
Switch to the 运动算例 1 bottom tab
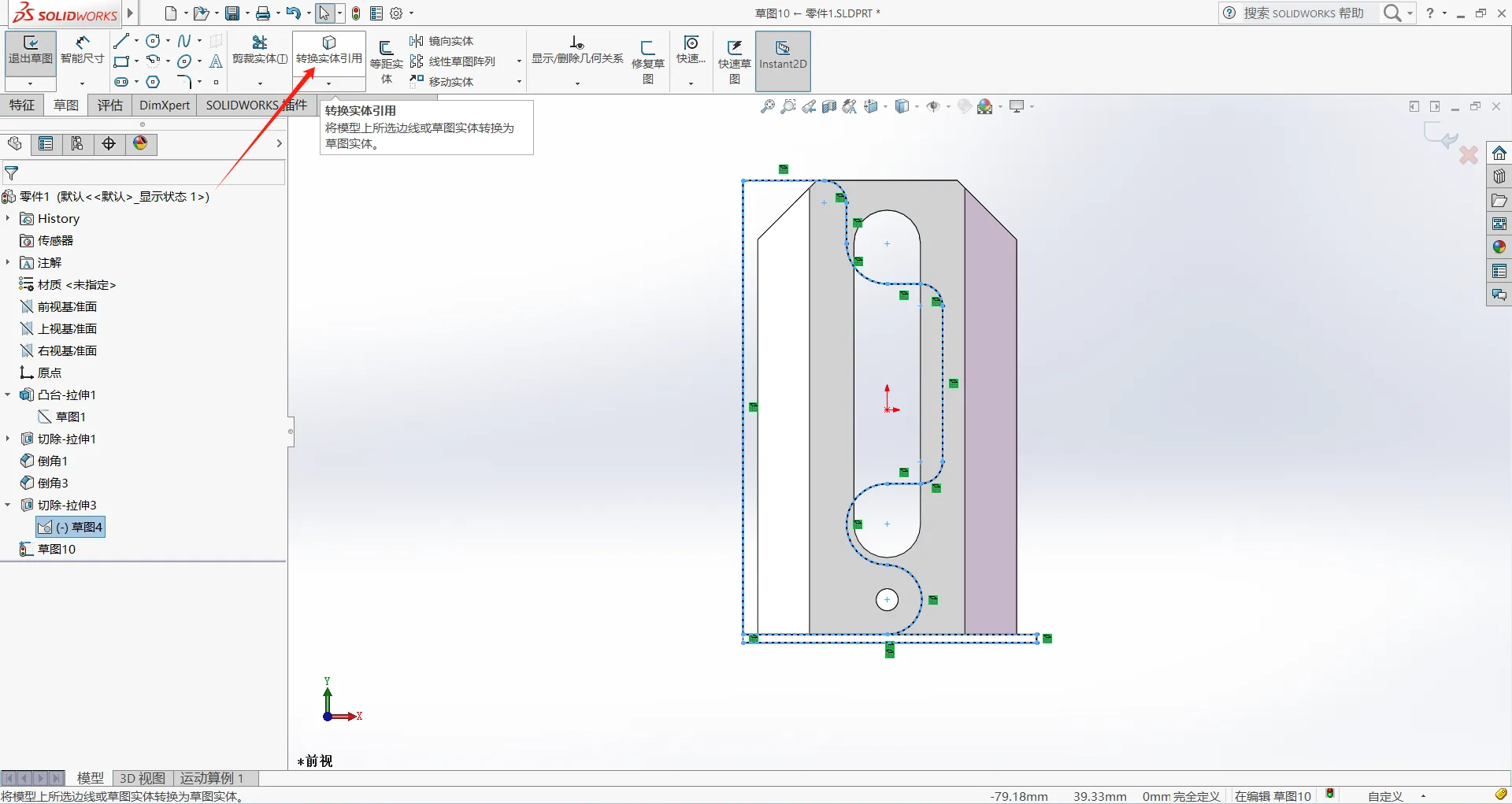(x=211, y=778)
